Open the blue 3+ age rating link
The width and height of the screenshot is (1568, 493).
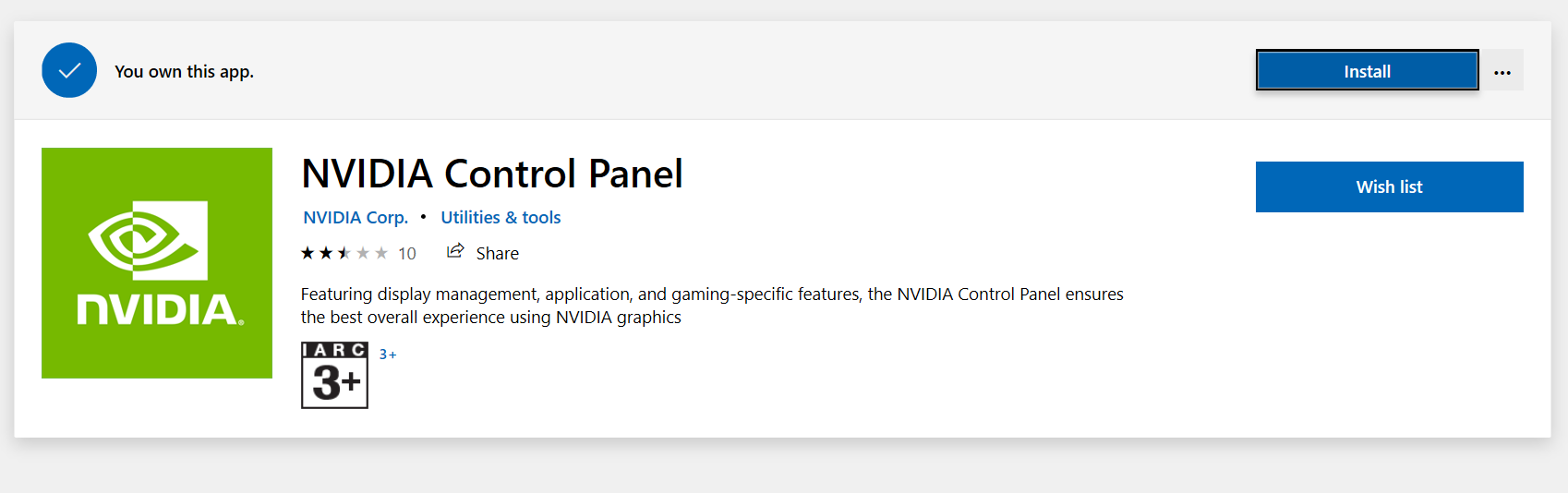pos(388,355)
